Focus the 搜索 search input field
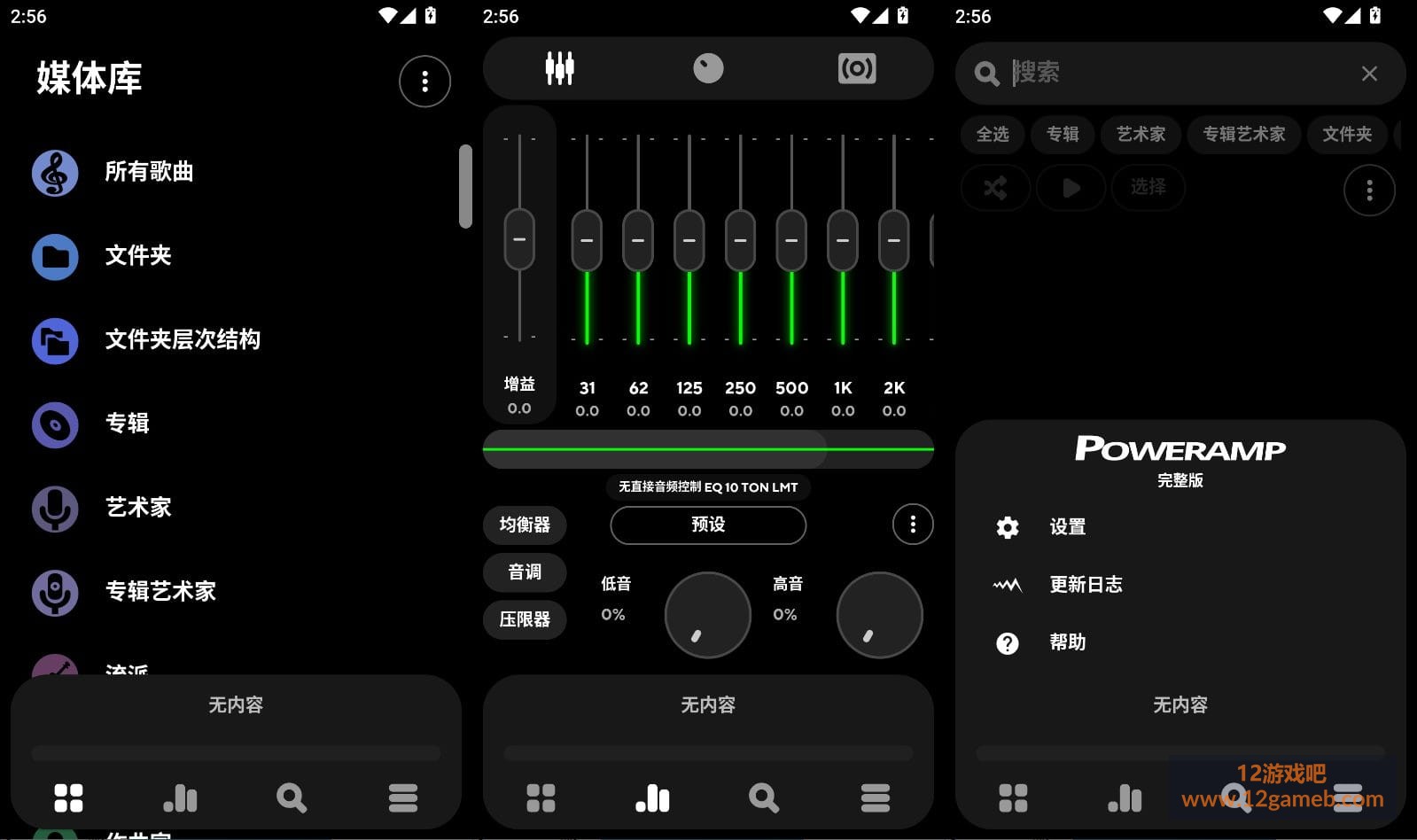1417x840 pixels. pyautogui.click(x=1179, y=73)
